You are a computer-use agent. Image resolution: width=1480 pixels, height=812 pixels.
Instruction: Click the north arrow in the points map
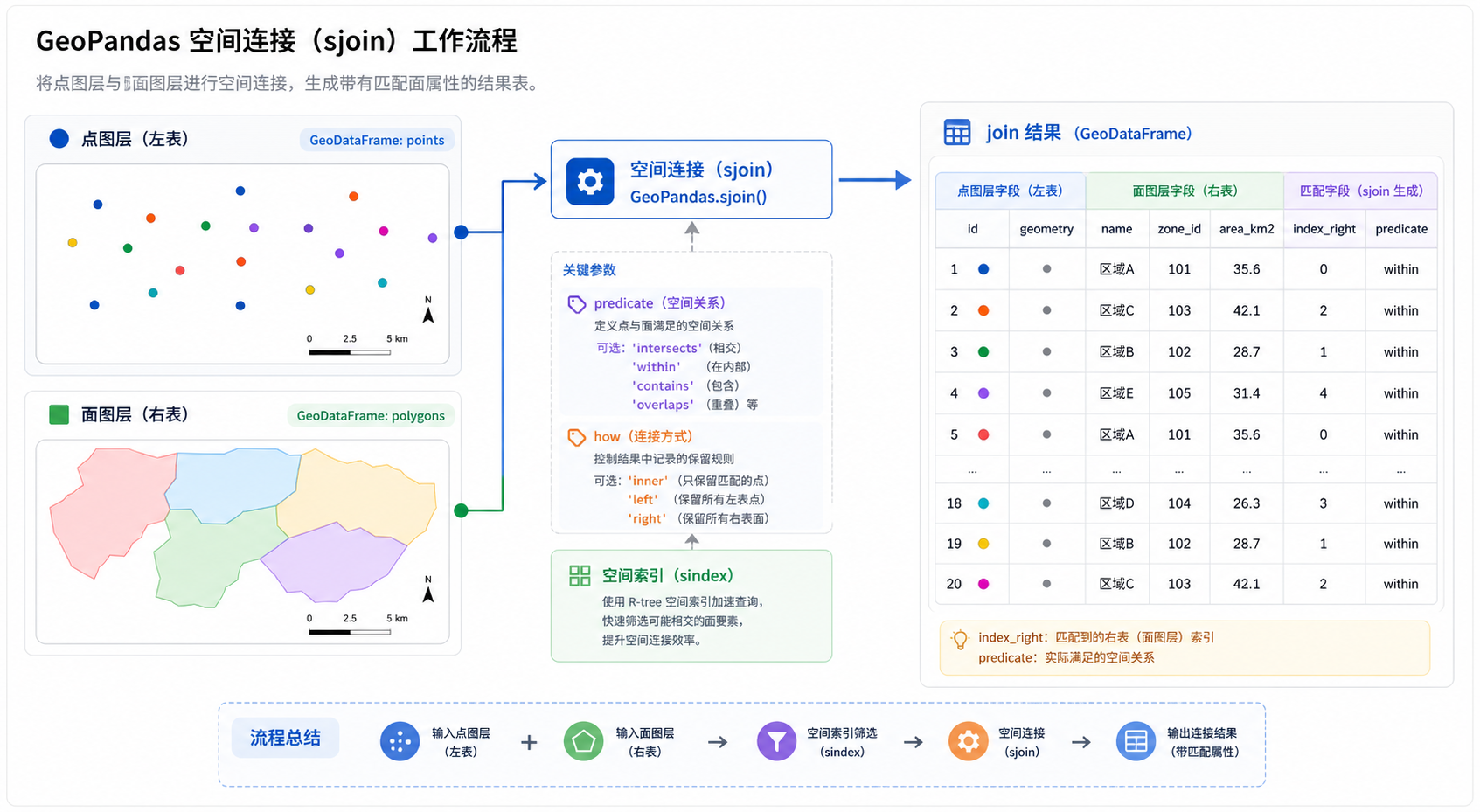click(428, 310)
